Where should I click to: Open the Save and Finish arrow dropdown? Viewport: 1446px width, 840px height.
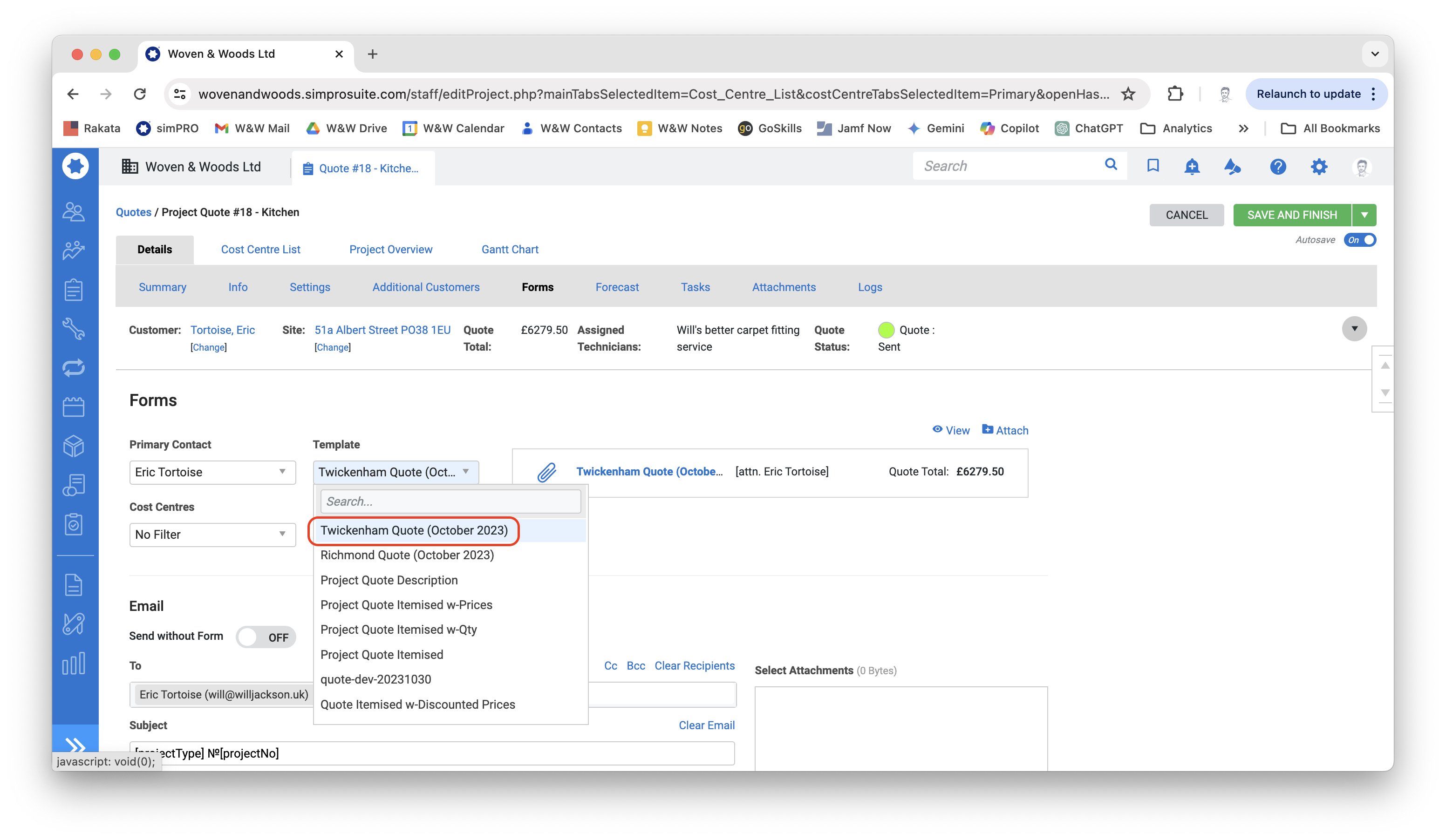[1364, 215]
